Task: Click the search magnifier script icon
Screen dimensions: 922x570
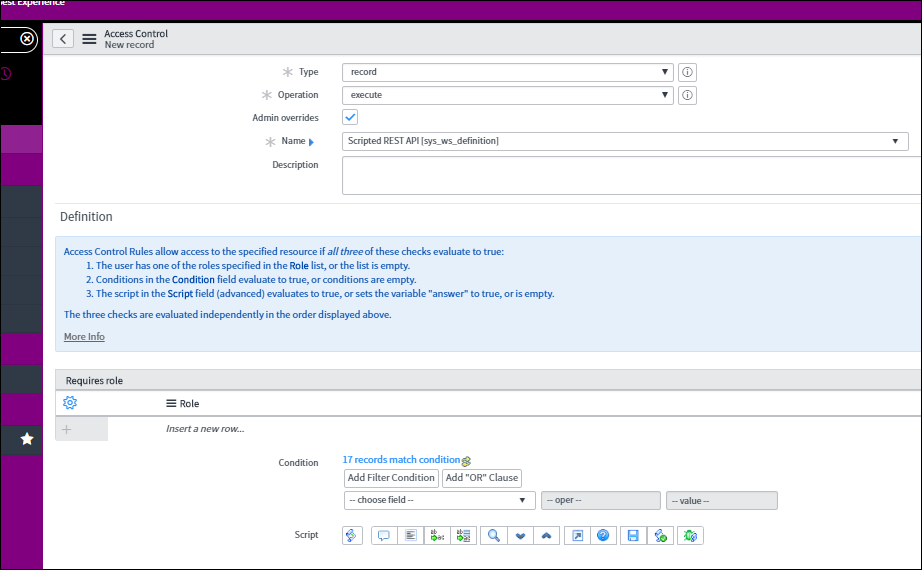Action: click(494, 535)
